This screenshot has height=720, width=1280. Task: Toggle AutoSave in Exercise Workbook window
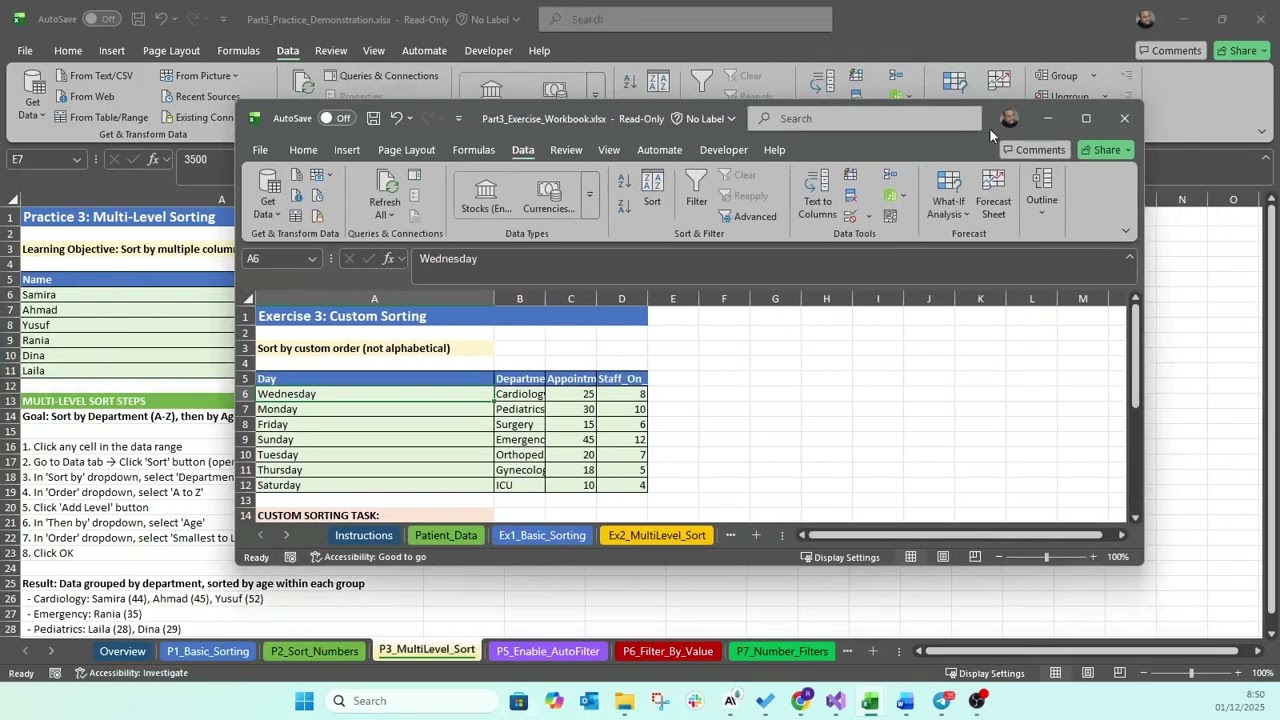(336, 118)
